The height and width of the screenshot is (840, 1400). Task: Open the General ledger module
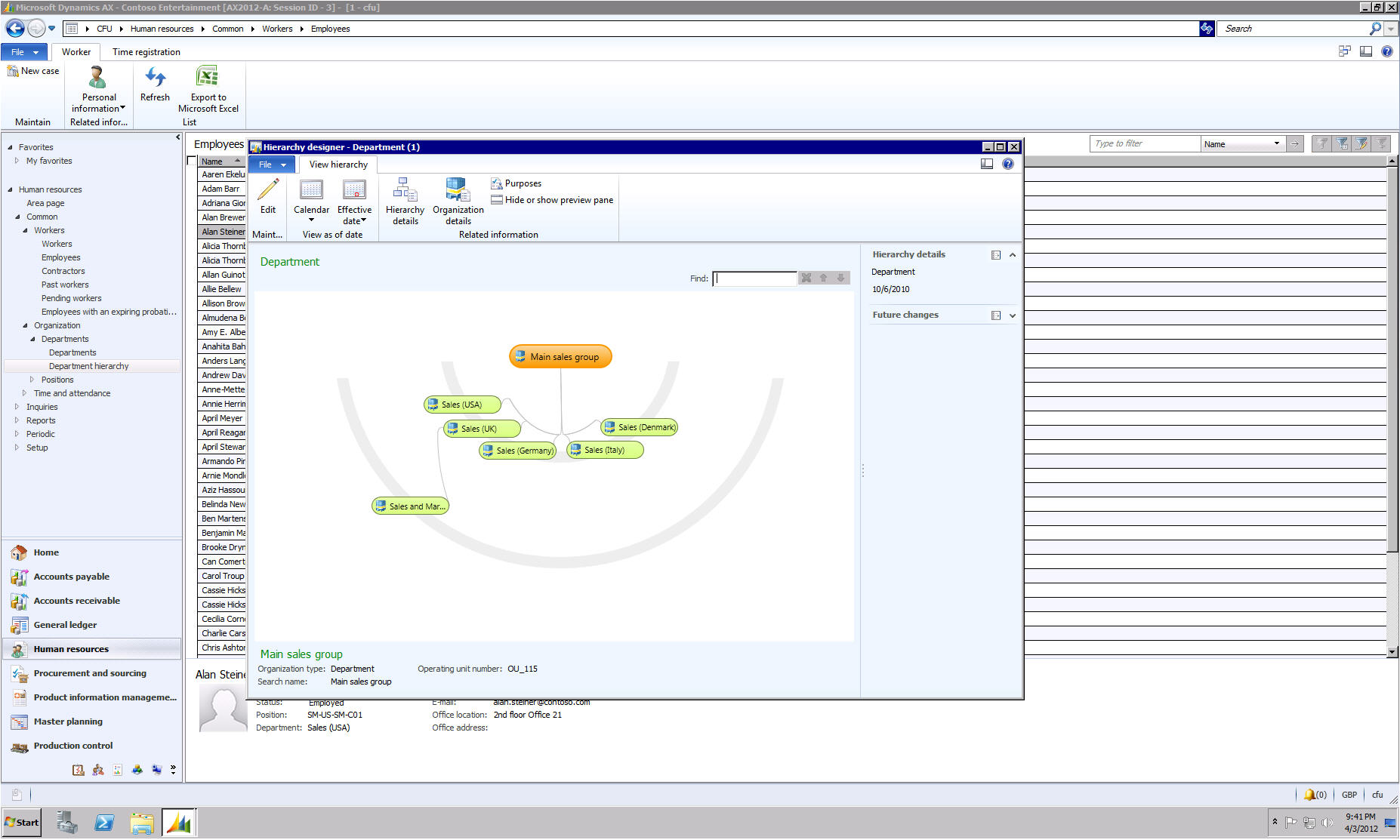(65, 625)
